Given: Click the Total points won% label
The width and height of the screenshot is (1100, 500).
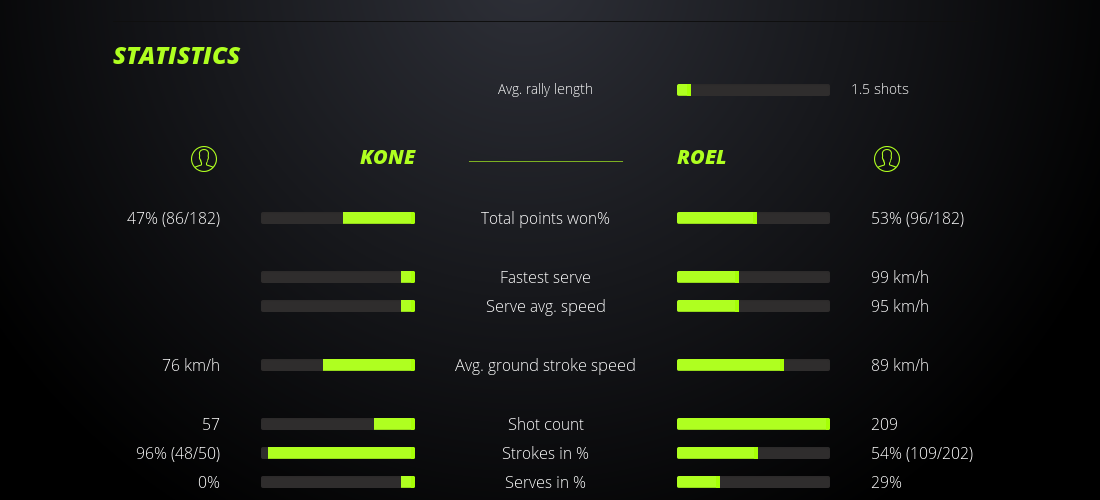Looking at the screenshot, I should (545, 218).
